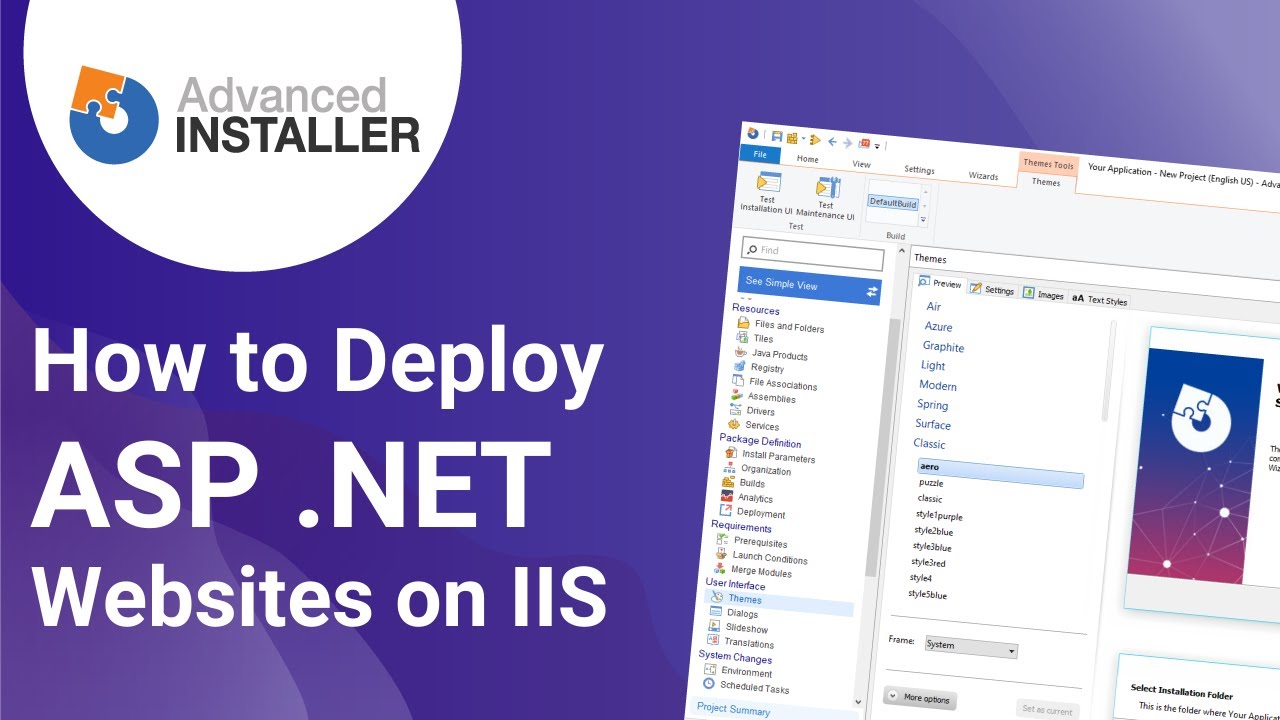Viewport: 1280px width, 720px height.
Task: Open the Frame dropdown set to System
Action: click(x=970, y=646)
